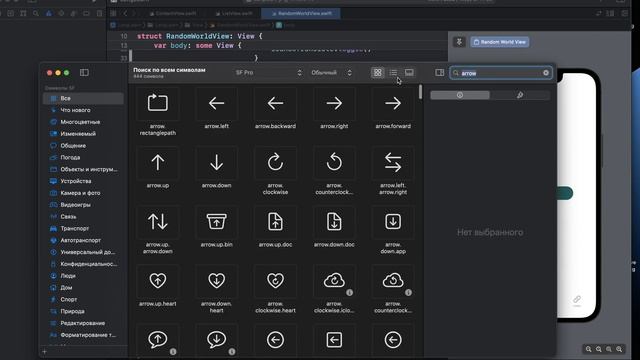This screenshot has height=360, width=640.
Task: Click the symbols grid scrollbar
Action: pos(420,92)
